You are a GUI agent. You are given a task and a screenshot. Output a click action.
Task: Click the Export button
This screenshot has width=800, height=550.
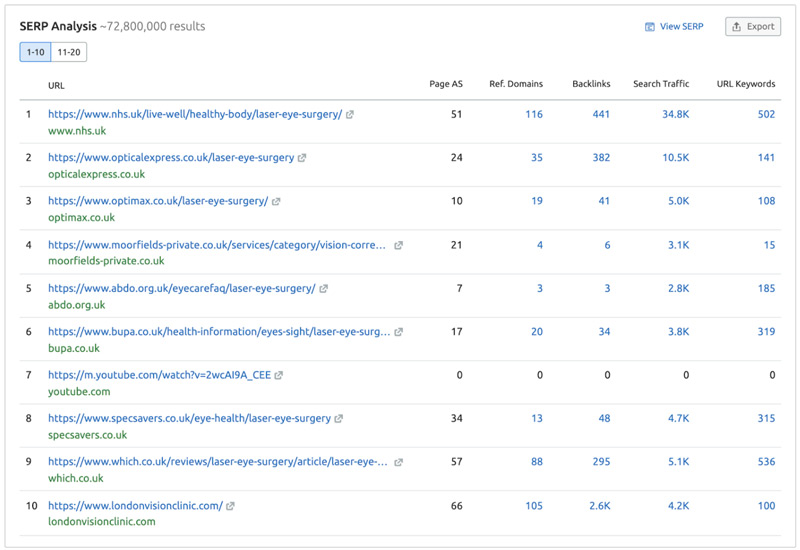[752, 27]
